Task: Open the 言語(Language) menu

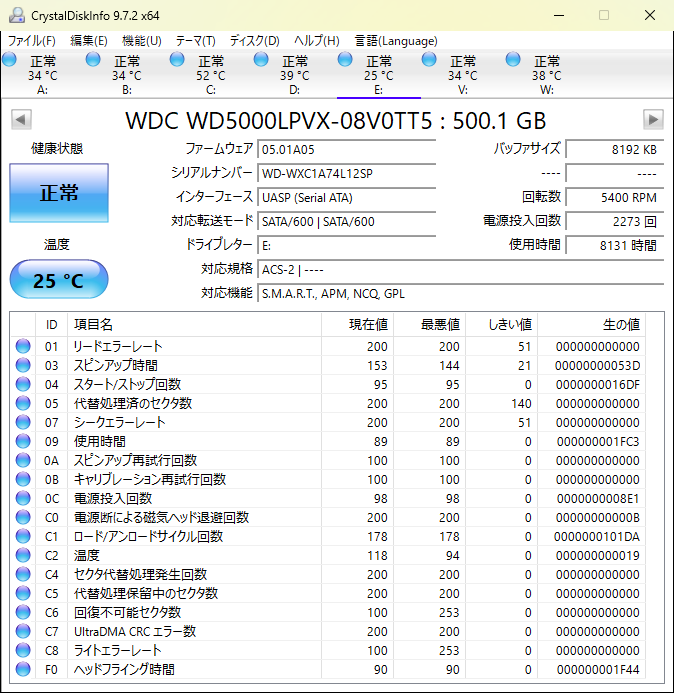Action: pos(396,41)
